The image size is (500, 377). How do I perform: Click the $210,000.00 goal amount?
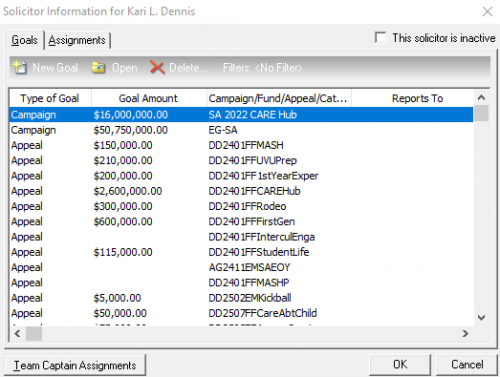(123, 160)
